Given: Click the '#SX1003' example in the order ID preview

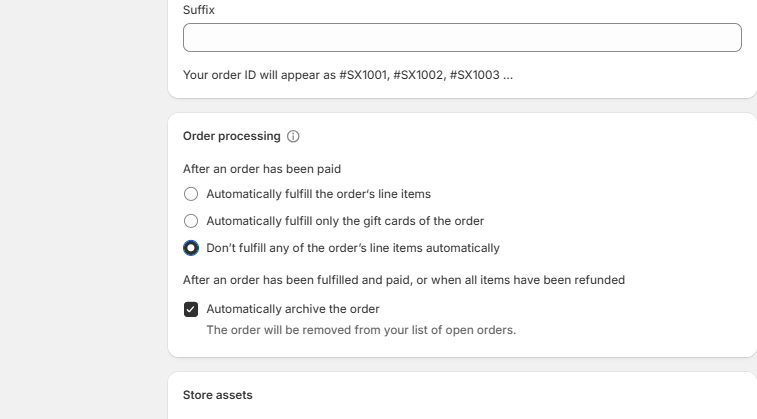Looking at the screenshot, I should click(474, 74).
